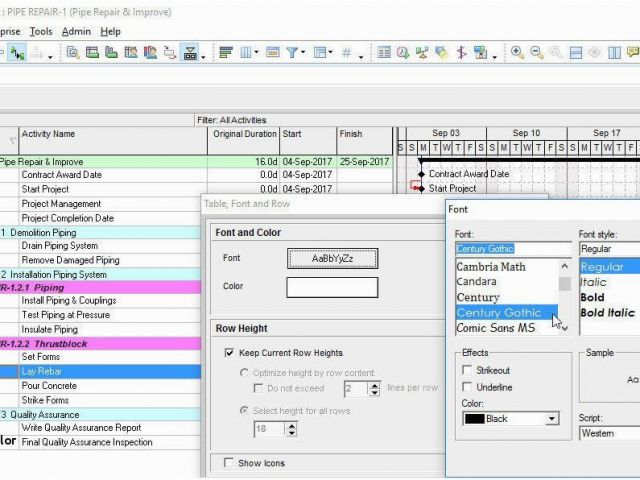Screen dimensions: 640x480
Task: Select the Activity Table layout icon
Action: [92, 53]
